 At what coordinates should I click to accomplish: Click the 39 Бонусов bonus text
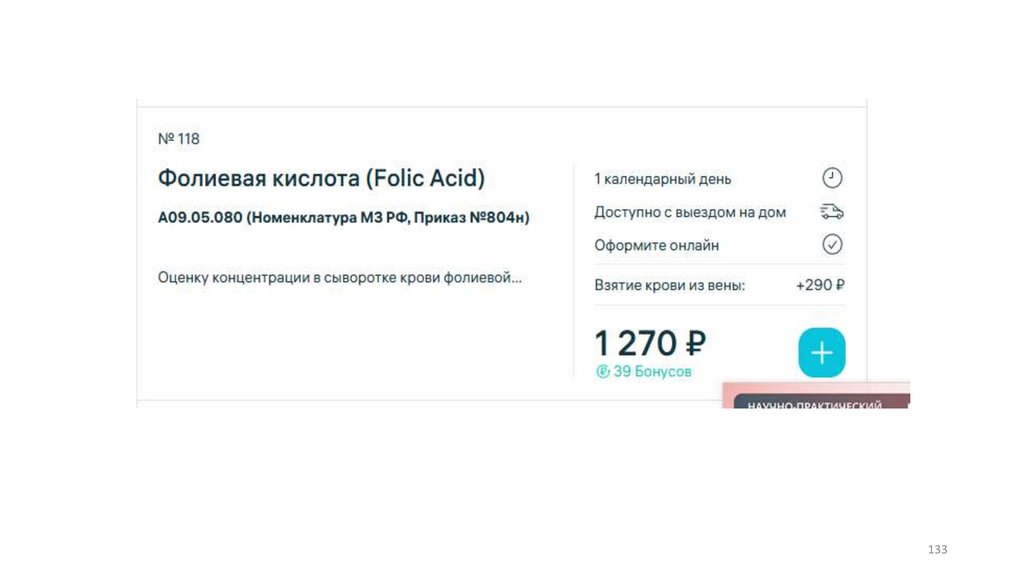tap(652, 372)
